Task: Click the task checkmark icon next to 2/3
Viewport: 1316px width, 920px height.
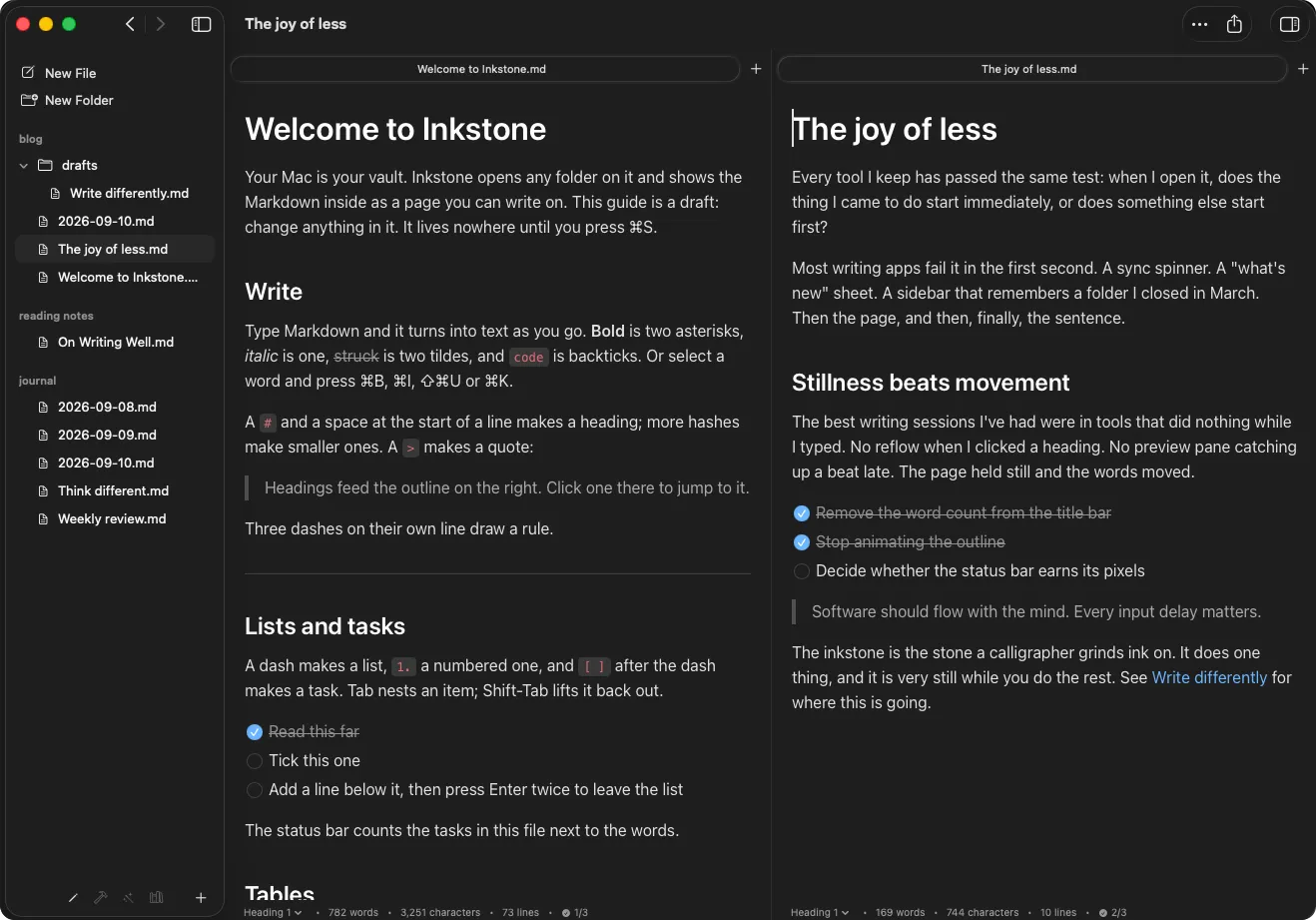Action: click(x=1103, y=912)
